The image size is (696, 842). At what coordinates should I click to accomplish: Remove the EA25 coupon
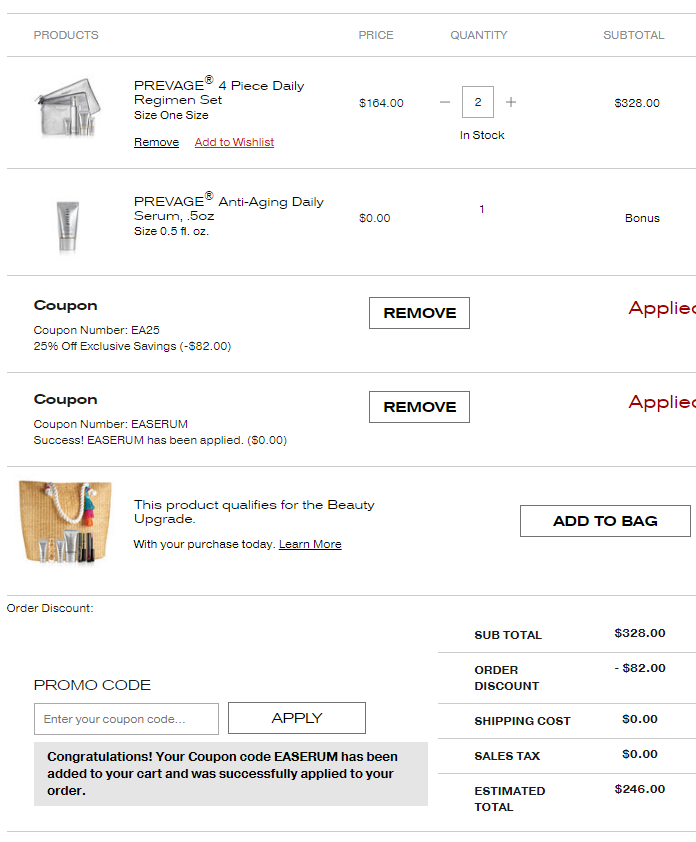(419, 313)
